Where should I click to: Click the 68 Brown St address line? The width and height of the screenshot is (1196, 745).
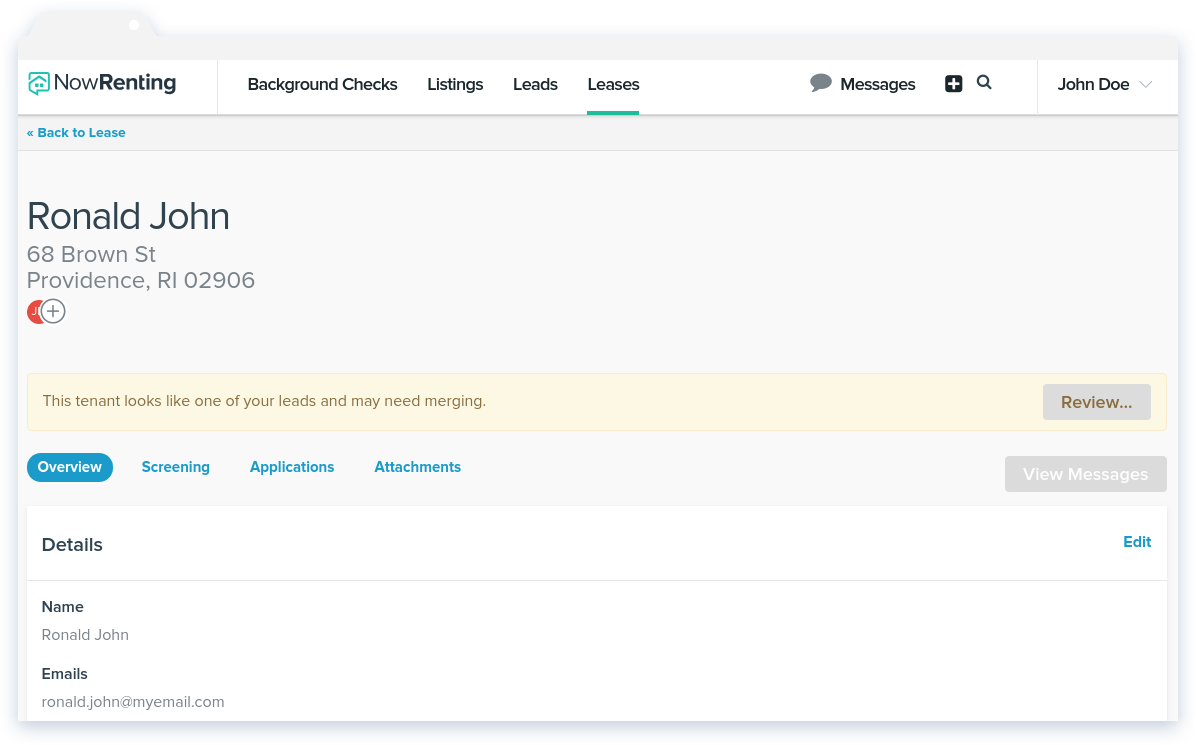click(x=92, y=254)
